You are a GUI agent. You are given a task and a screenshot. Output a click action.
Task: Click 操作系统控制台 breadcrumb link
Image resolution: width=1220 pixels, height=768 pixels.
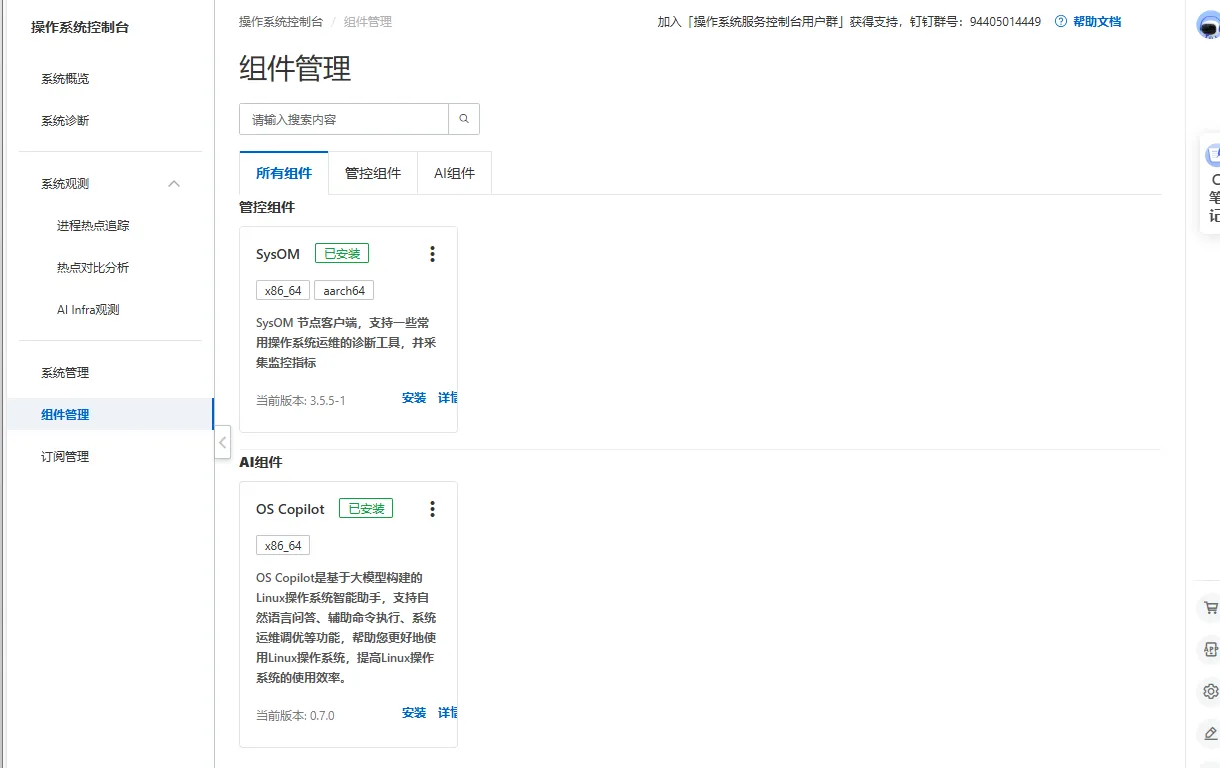281,21
